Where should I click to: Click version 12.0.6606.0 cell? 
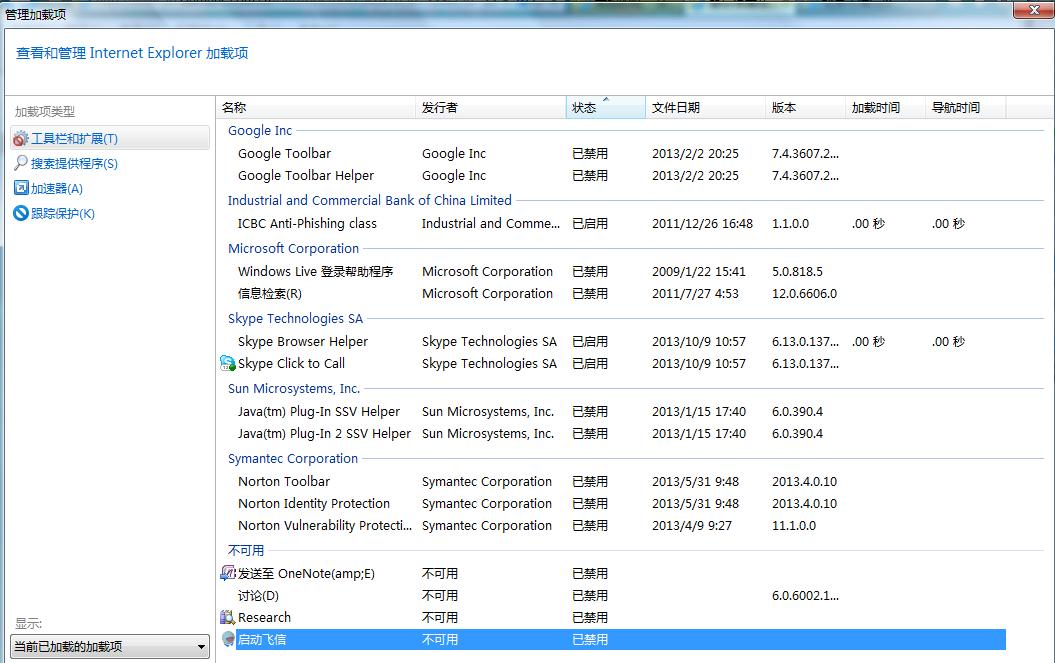click(x=805, y=293)
